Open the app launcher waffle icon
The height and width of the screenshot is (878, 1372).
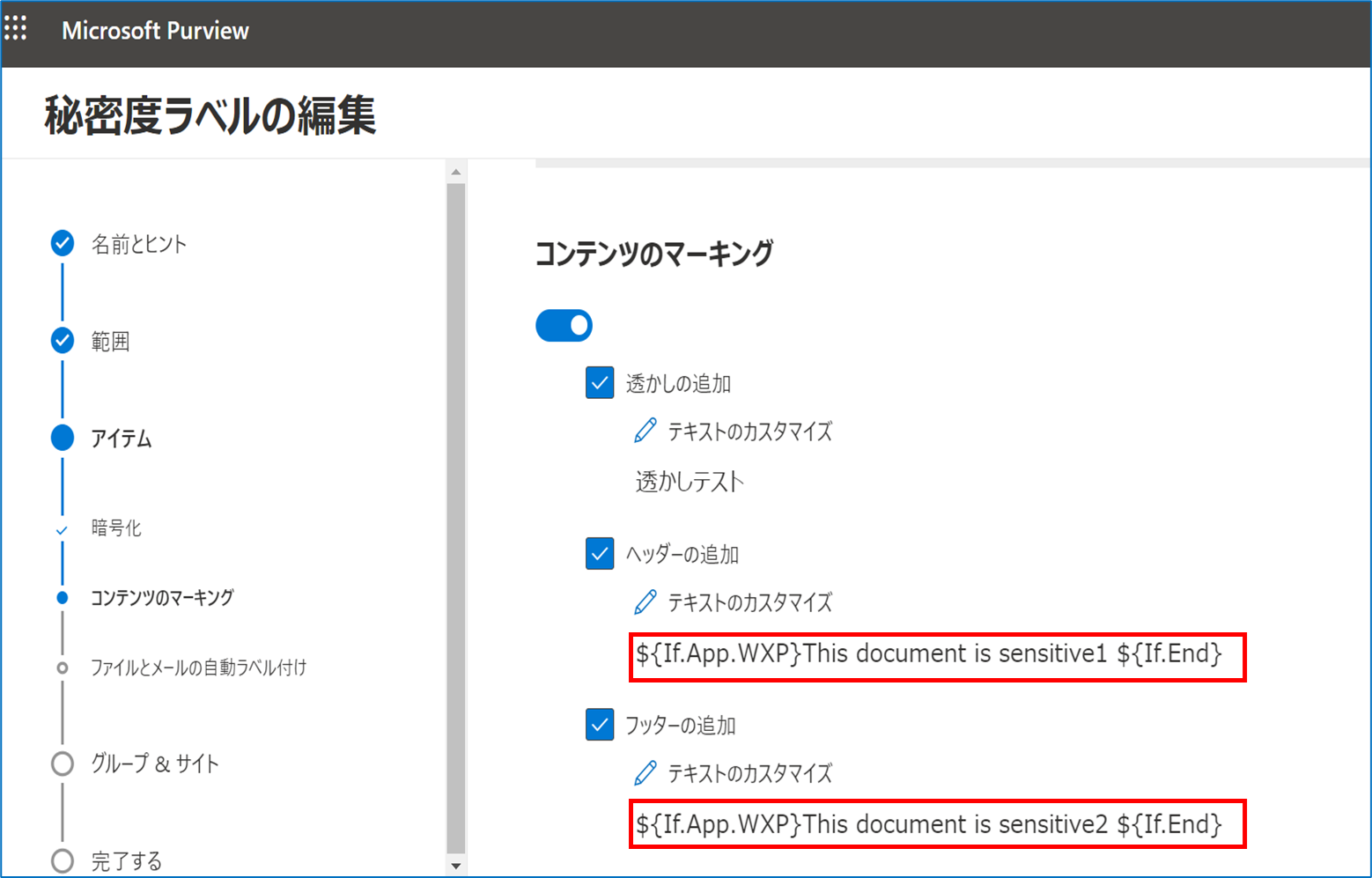[x=16, y=28]
